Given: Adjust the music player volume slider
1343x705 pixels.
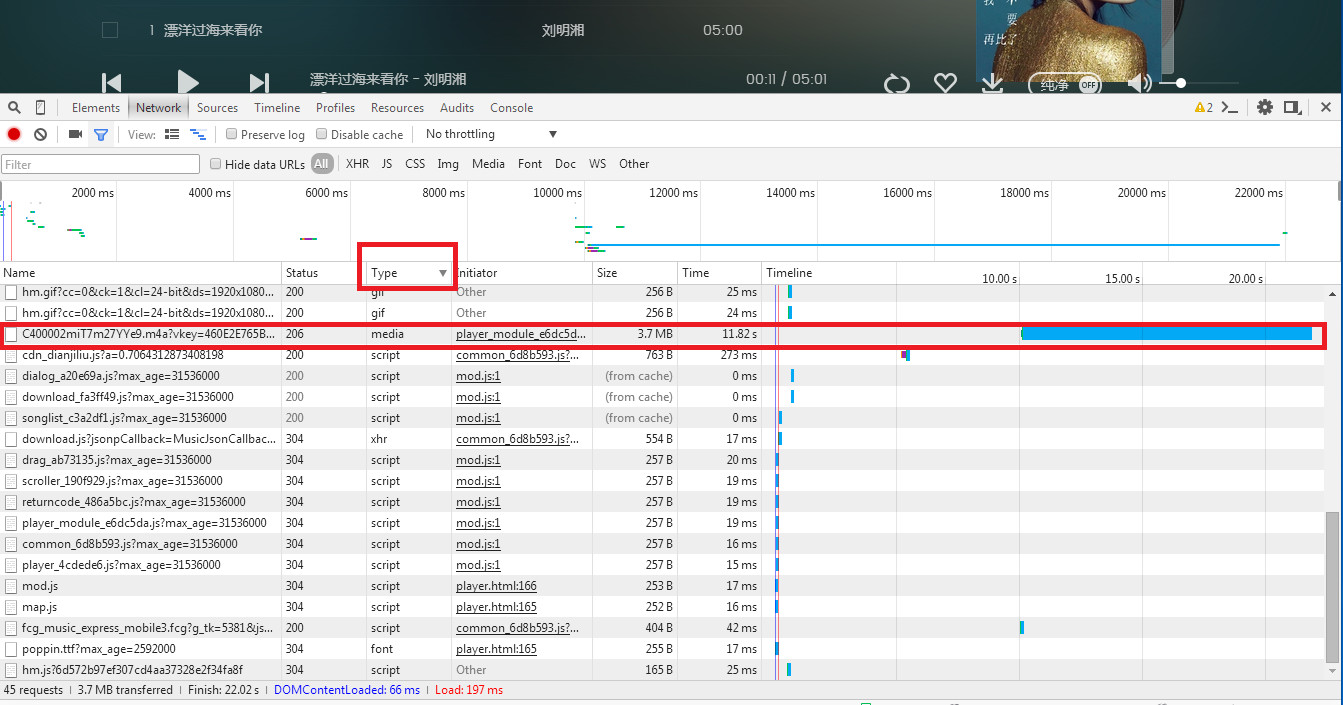Looking at the screenshot, I should 1181,83.
